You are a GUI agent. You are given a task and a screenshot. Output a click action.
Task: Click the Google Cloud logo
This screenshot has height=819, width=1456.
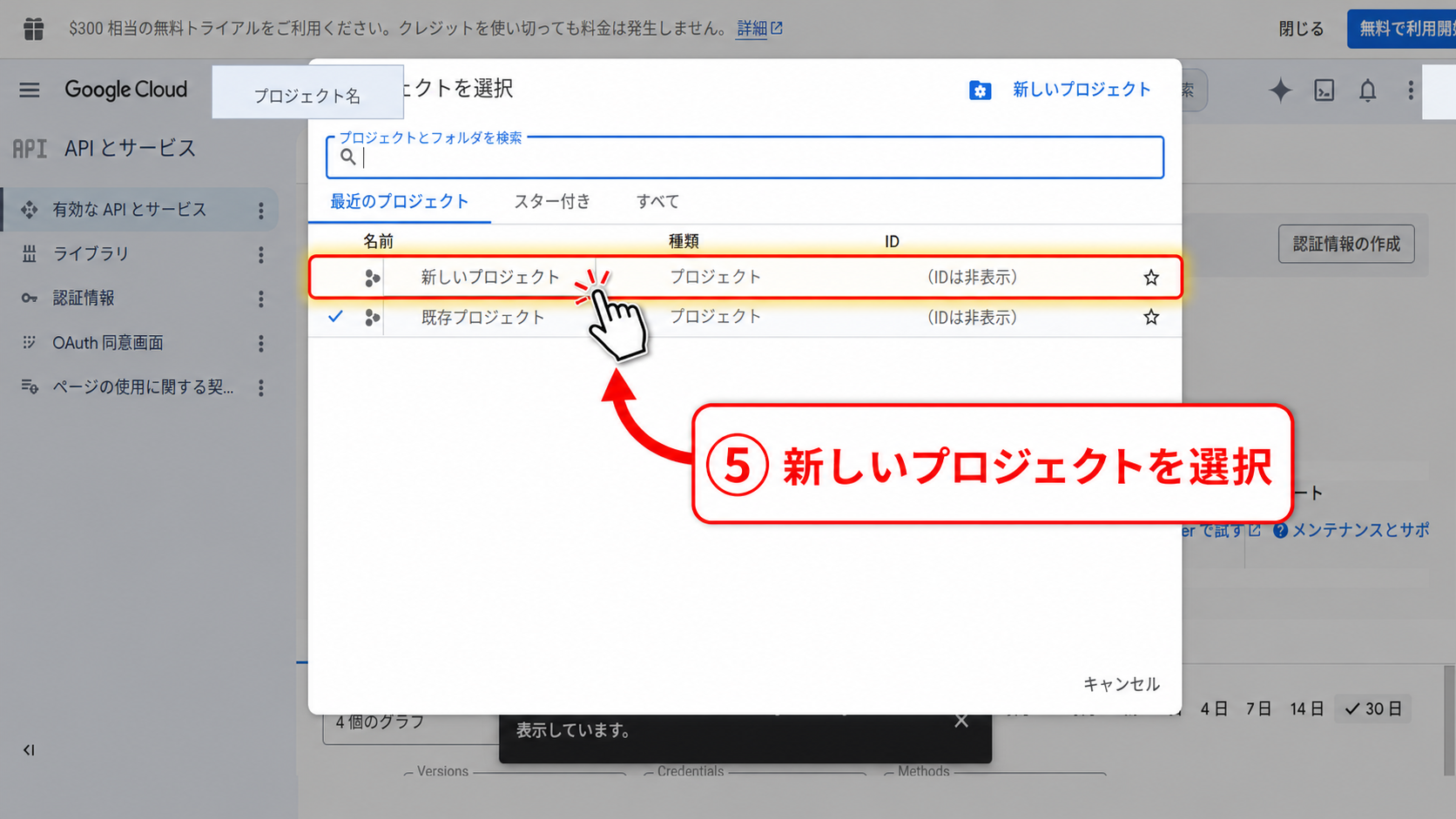tap(125, 90)
